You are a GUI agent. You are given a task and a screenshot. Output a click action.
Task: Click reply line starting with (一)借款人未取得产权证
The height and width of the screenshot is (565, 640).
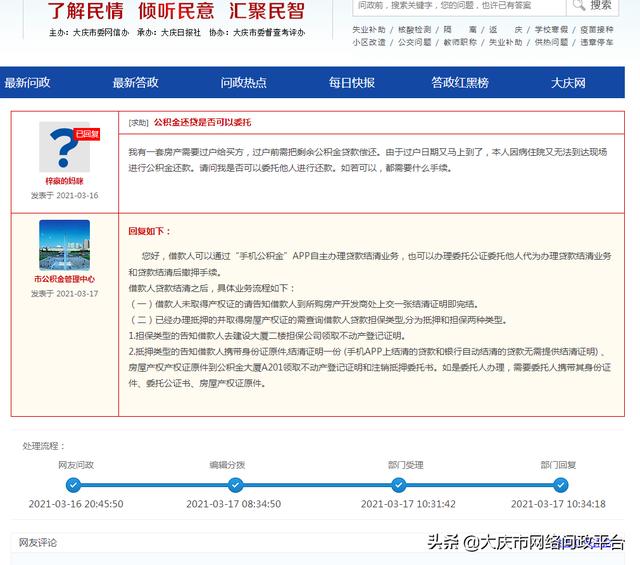point(304,304)
